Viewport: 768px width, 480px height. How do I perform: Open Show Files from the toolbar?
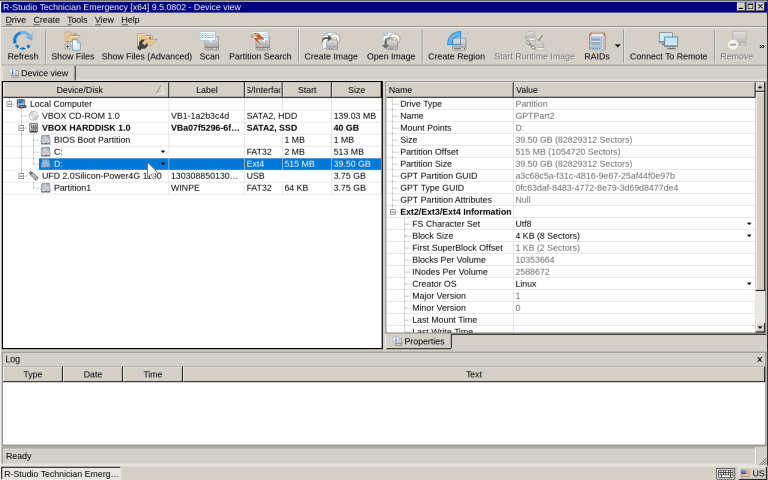[72, 45]
